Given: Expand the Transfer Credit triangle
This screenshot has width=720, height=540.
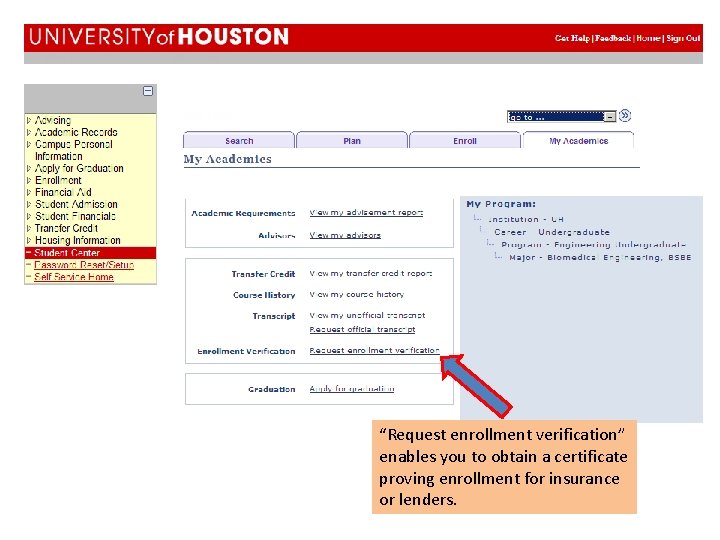Looking at the screenshot, I should [x=29, y=228].
